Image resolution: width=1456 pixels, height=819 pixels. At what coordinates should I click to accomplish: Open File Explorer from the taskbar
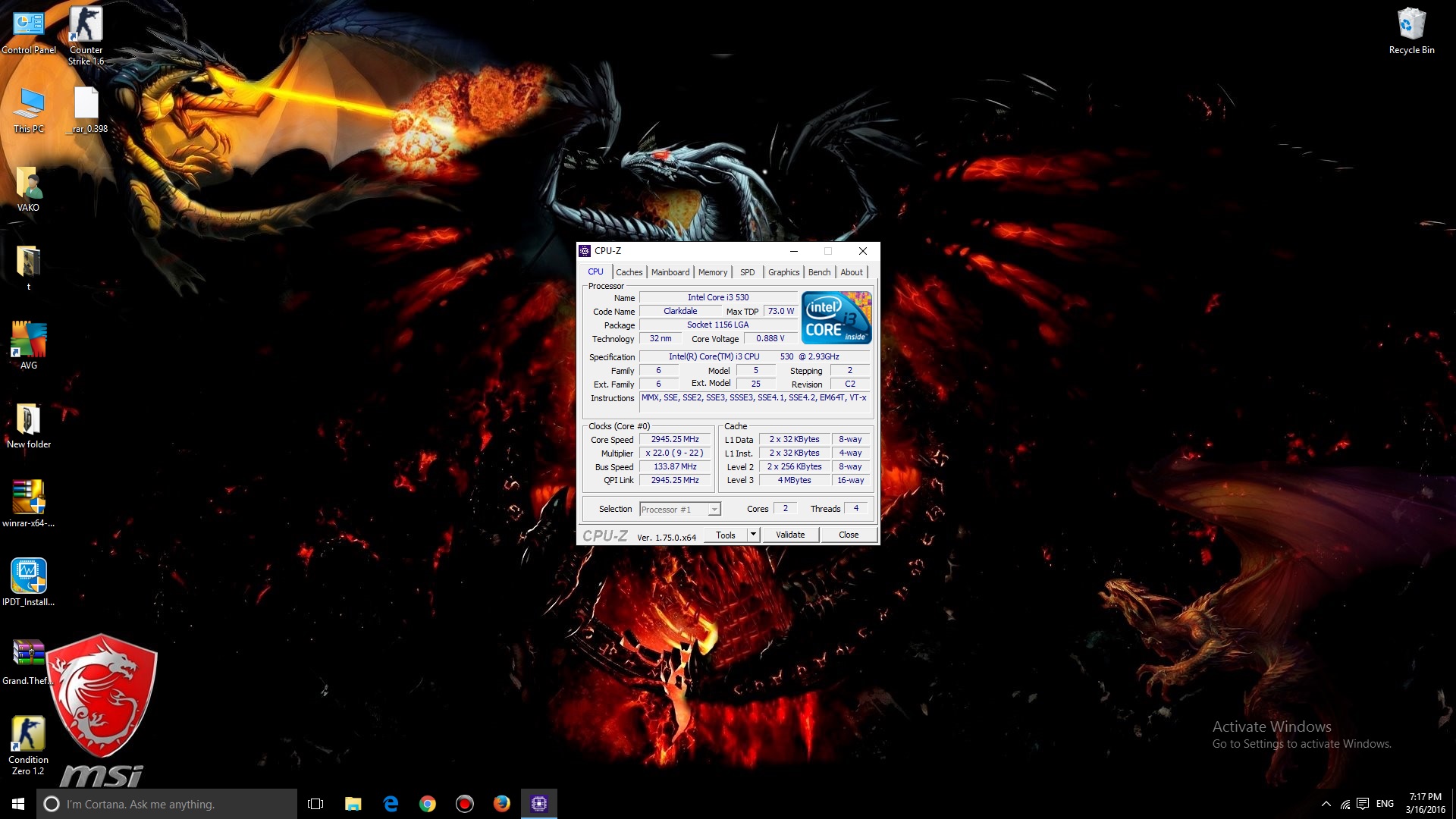[x=353, y=804]
